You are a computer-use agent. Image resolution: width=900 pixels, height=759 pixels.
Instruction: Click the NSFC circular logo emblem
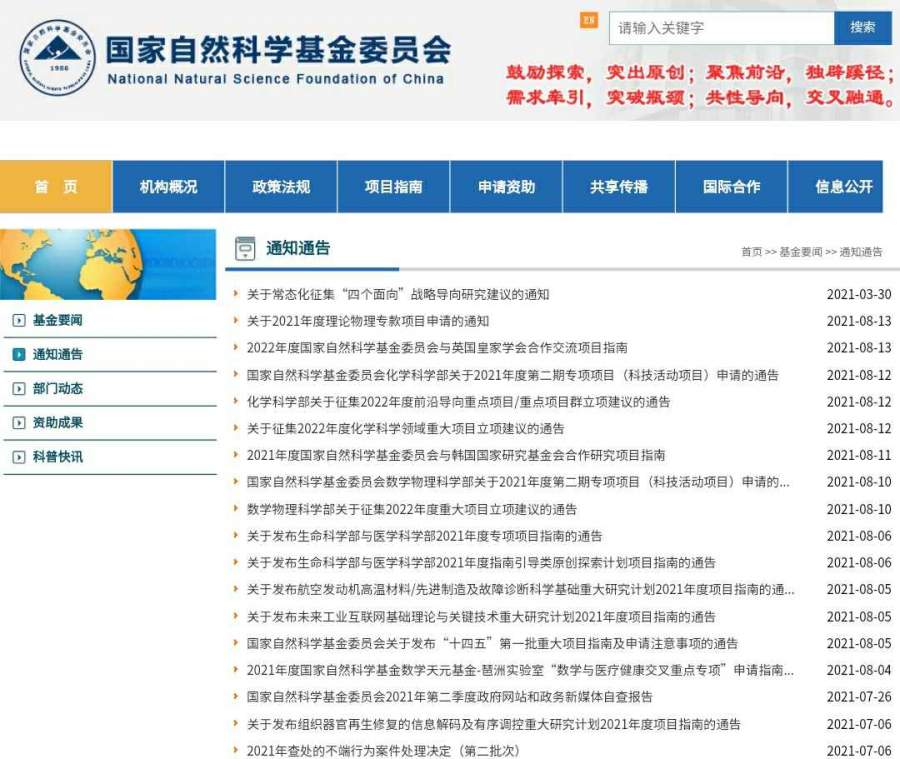click(57, 57)
